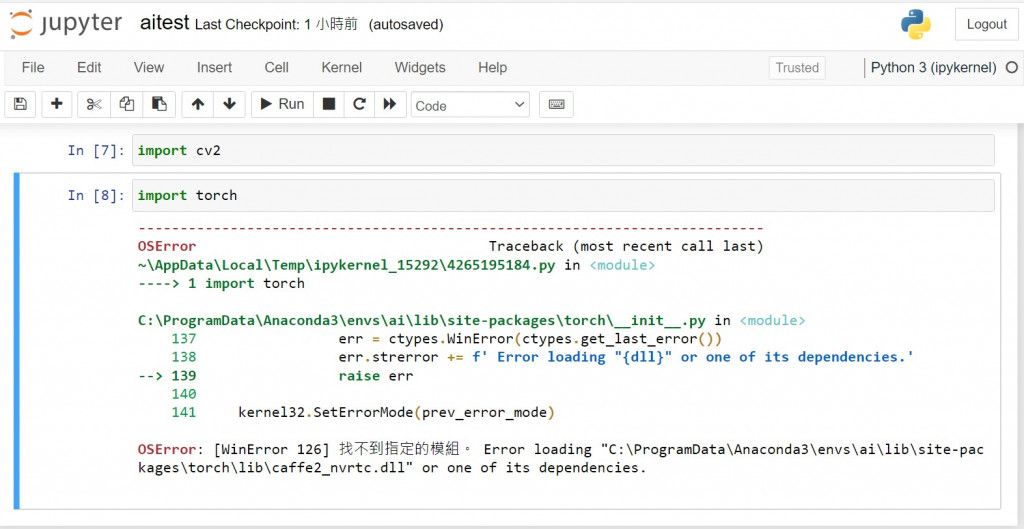1024x529 pixels.
Task: Paste cells below icon
Action: tap(159, 104)
